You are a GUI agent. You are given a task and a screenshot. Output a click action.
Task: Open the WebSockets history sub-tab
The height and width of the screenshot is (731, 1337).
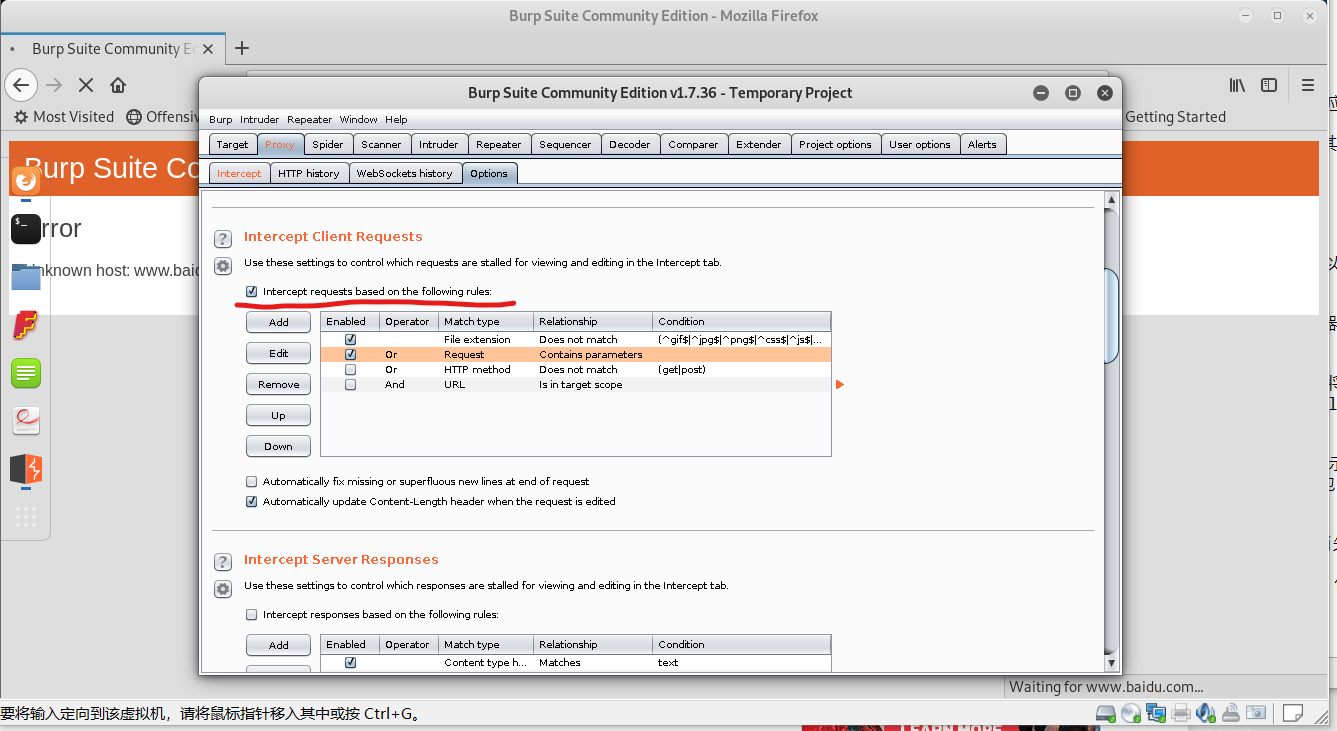[405, 174]
